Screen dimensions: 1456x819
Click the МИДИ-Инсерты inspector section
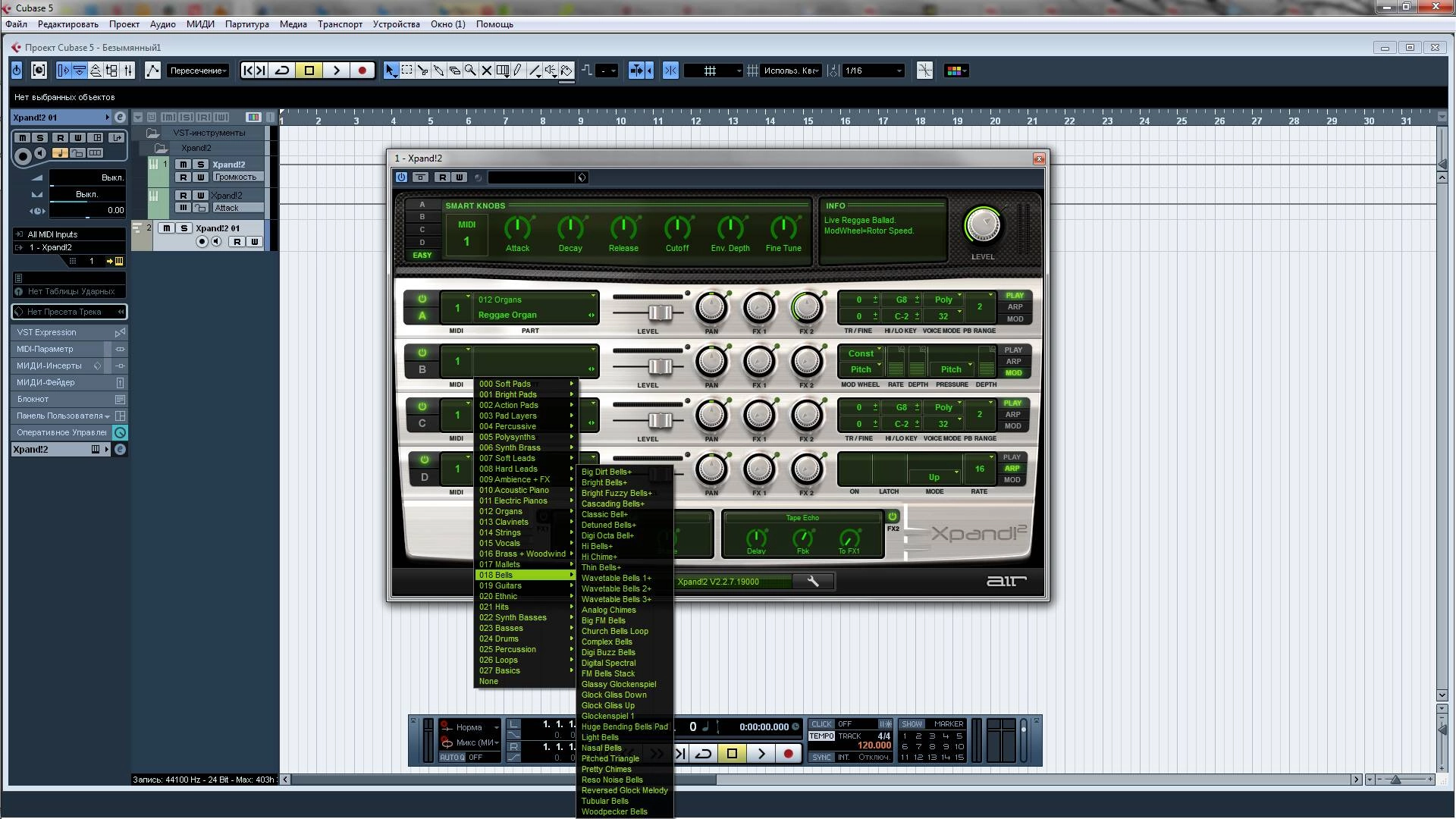[70, 366]
